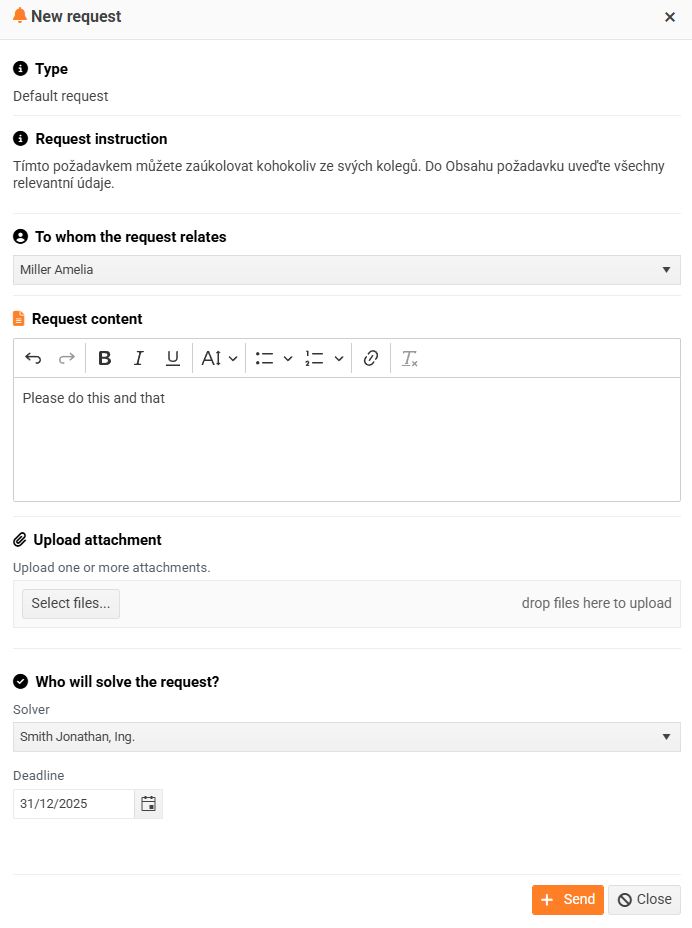Toggle Underline formatting in the editor
Image resolution: width=692 pixels, height=928 pixels.
click(x=172, y=358)
